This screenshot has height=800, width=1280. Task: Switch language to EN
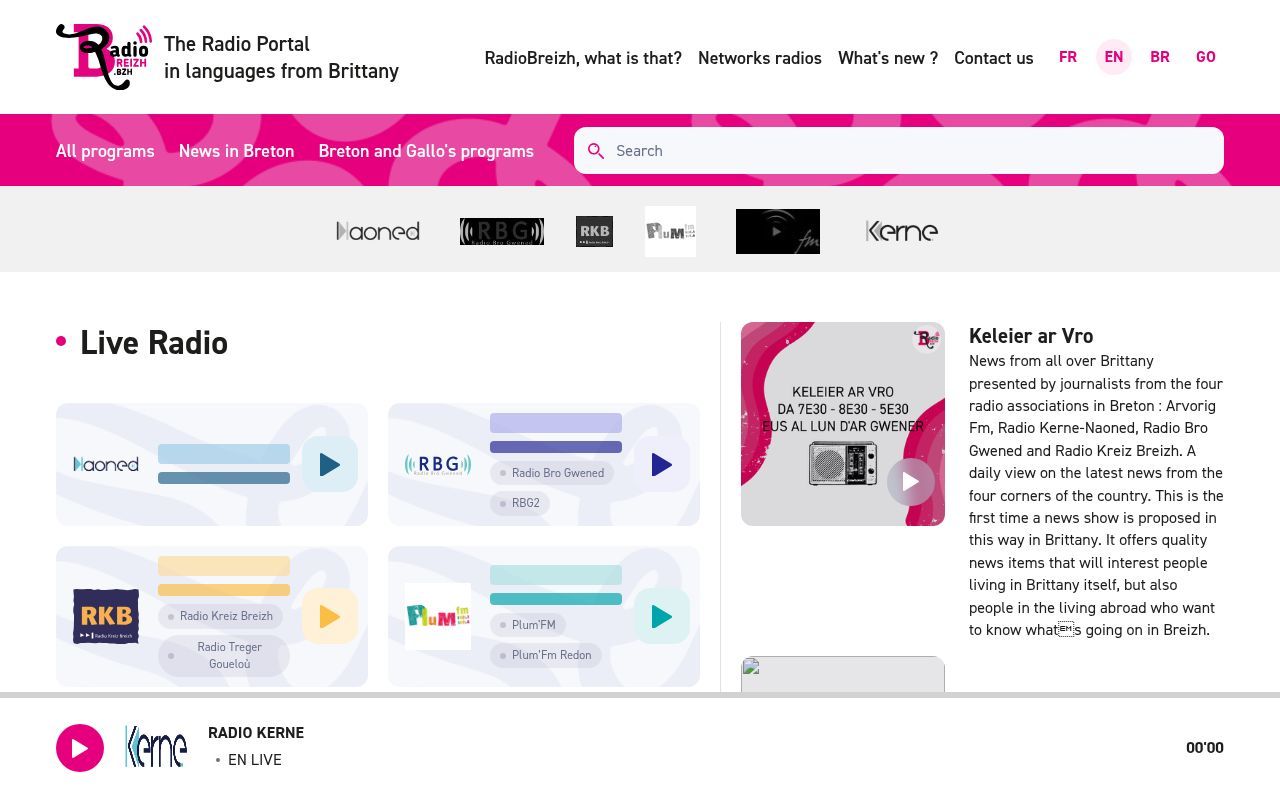point(1114,57)
